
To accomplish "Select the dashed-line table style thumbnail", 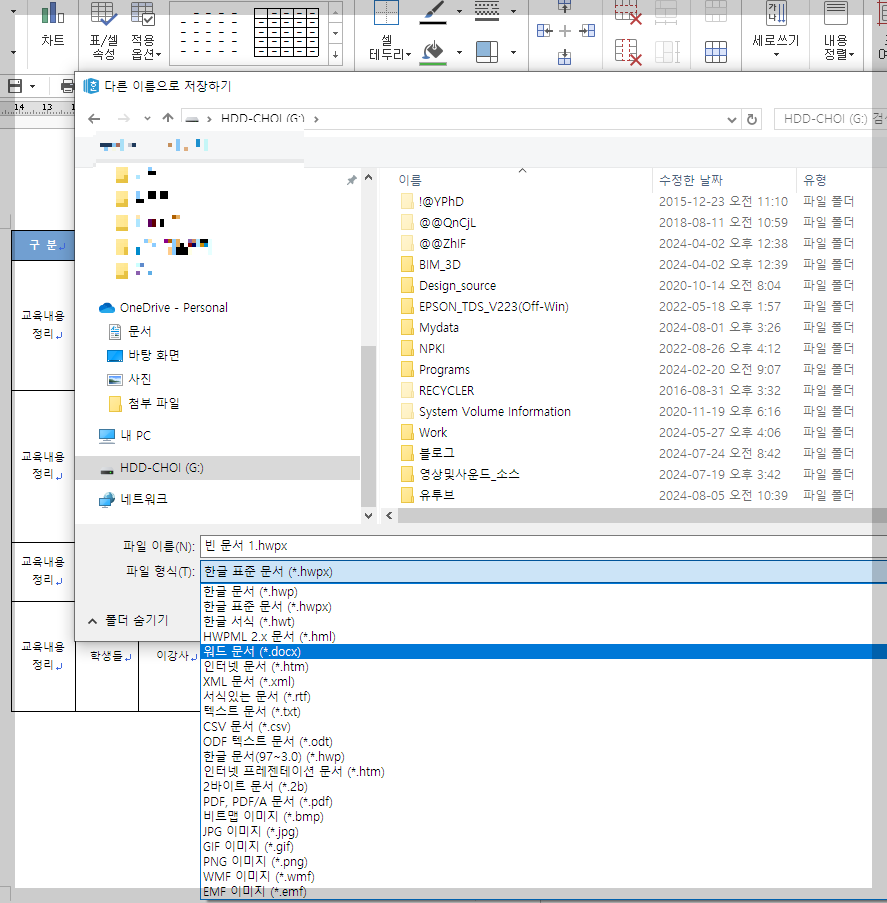I will (x=209, y=33).
